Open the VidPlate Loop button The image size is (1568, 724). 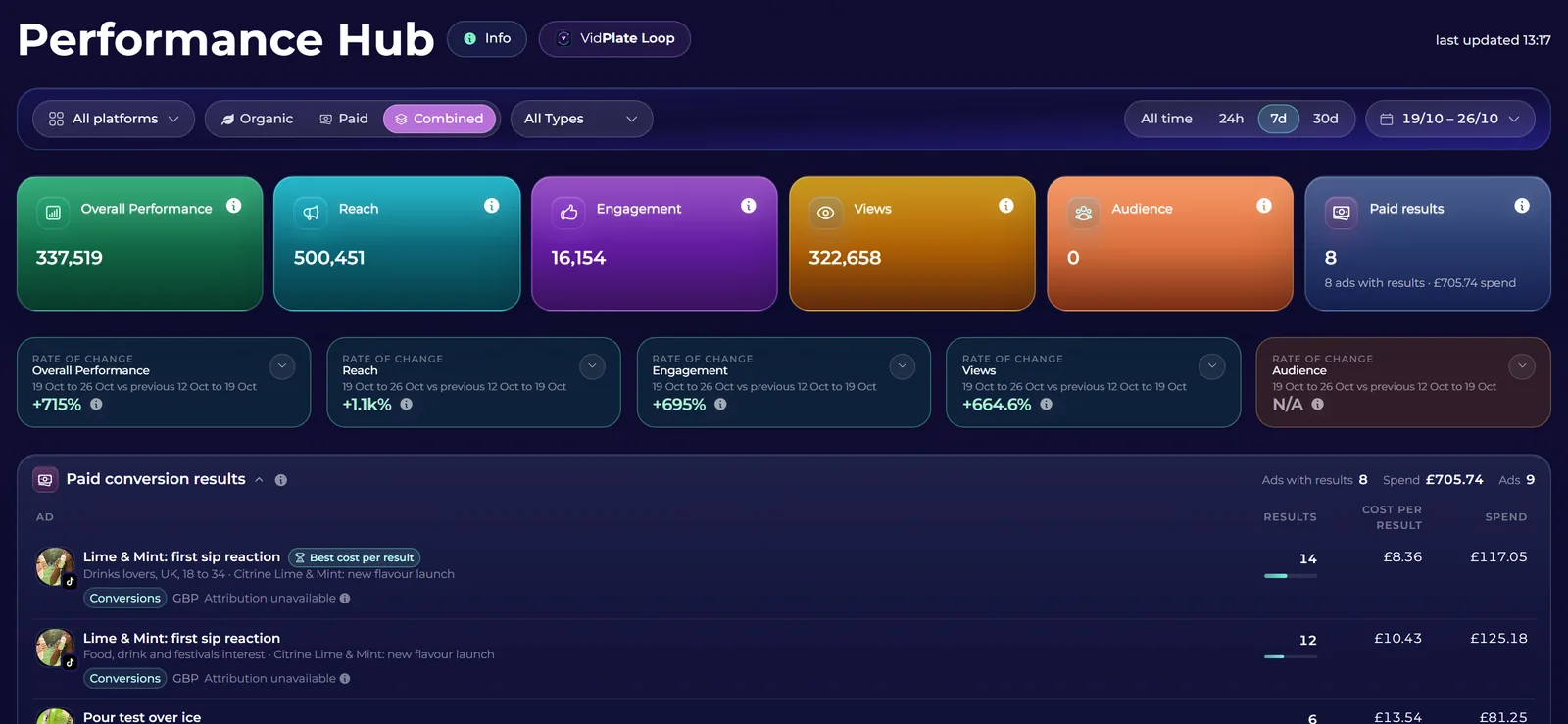[614, 39]
